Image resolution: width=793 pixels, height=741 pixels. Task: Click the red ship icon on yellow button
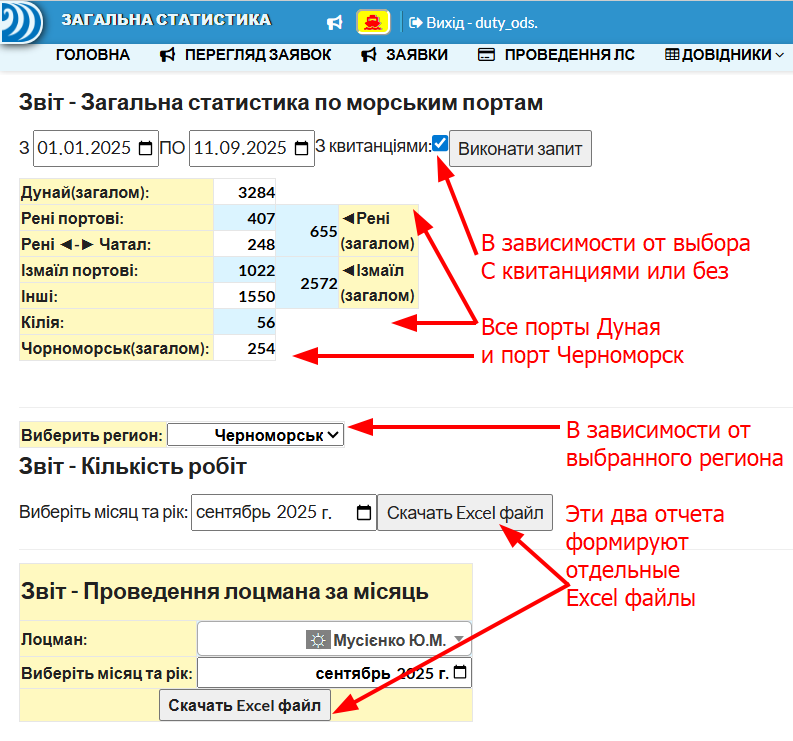(373, 23)
